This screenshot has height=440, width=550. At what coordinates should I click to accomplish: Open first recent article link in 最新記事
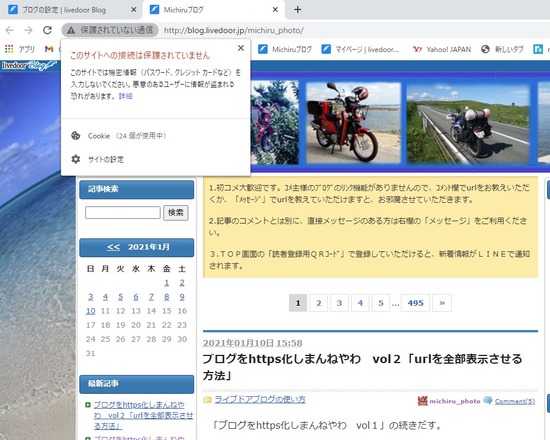[143, 415]
